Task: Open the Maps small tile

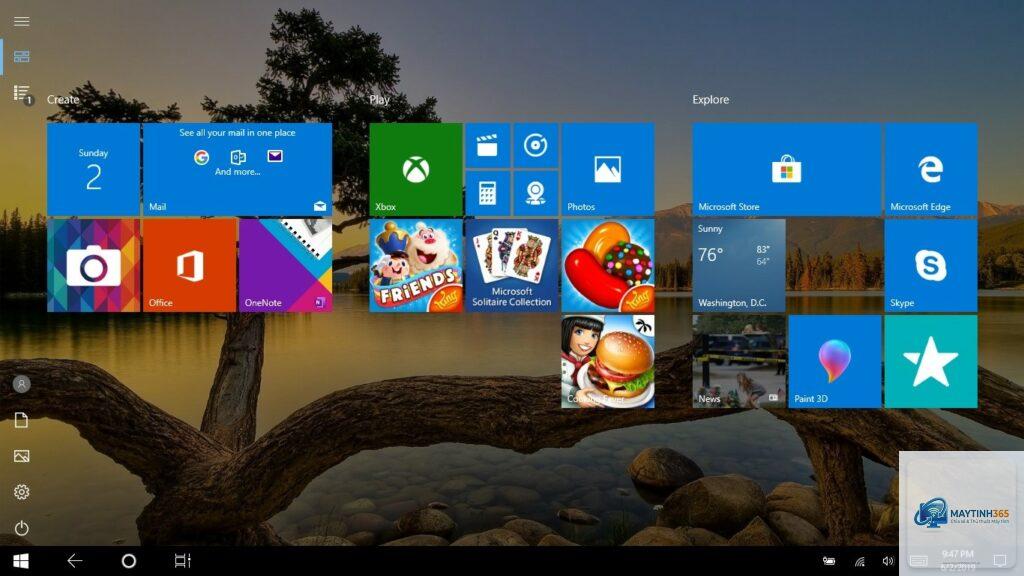Action: click(536, 193)
